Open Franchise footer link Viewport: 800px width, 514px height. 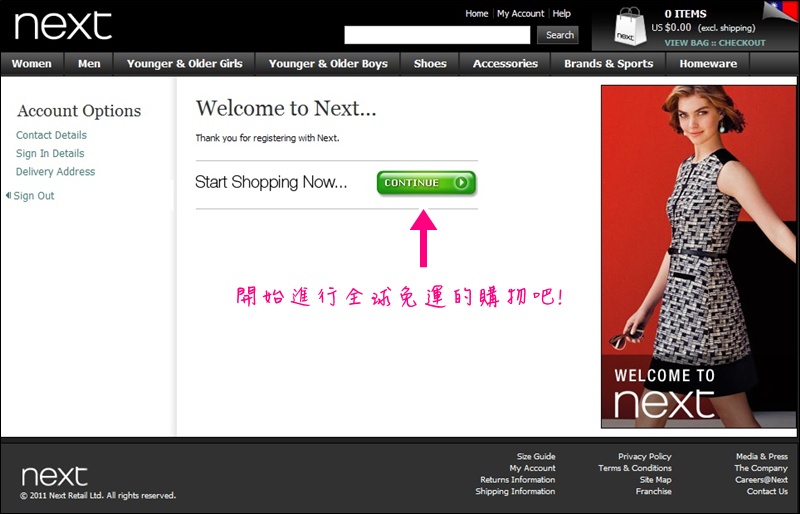(x=654, y=492)
